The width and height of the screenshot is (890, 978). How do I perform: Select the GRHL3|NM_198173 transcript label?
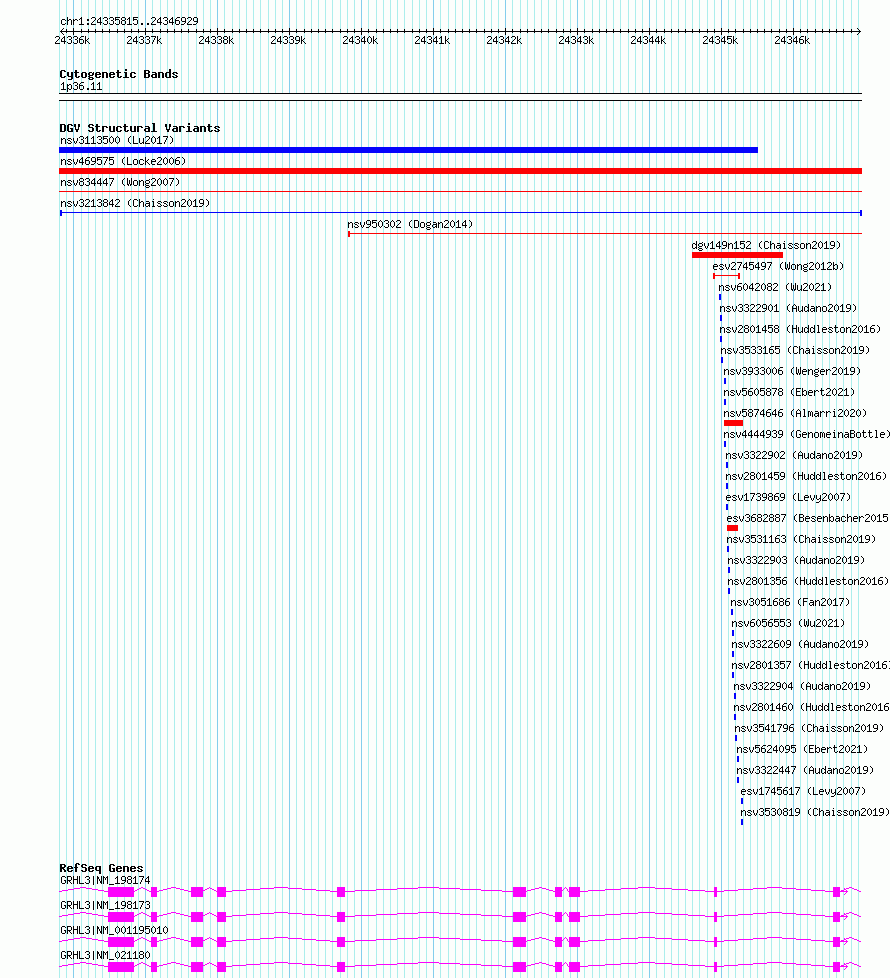click(x=105, y=906)
